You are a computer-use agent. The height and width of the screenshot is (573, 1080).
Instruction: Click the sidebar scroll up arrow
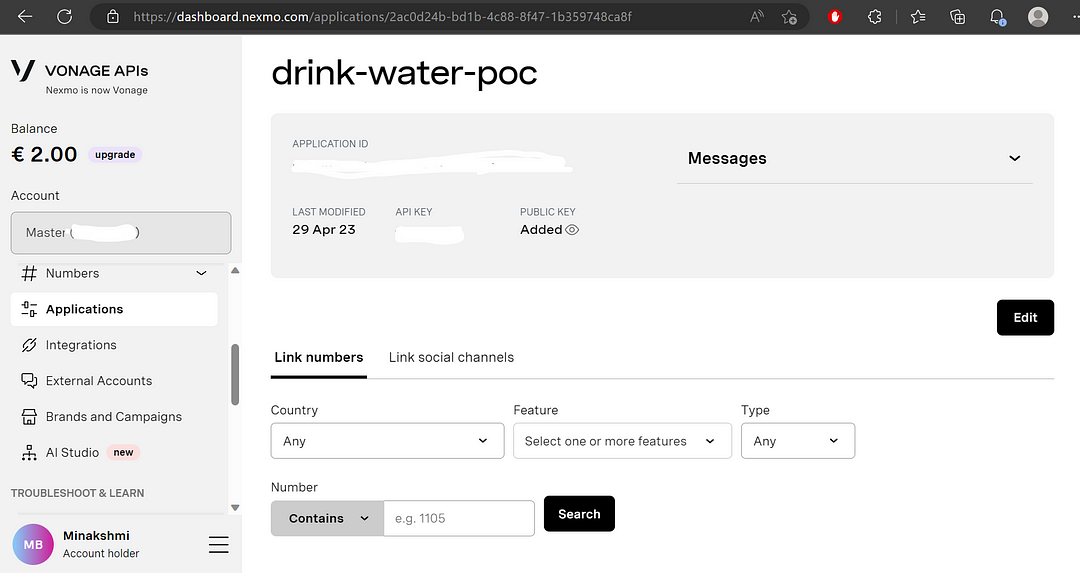click(235, 271)
